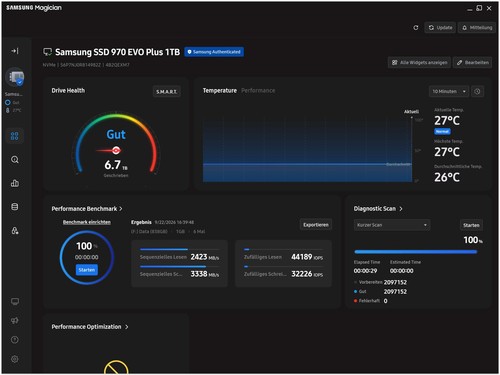Restore the window with the maximize button

pyautogui.click(x=479, y=8)
